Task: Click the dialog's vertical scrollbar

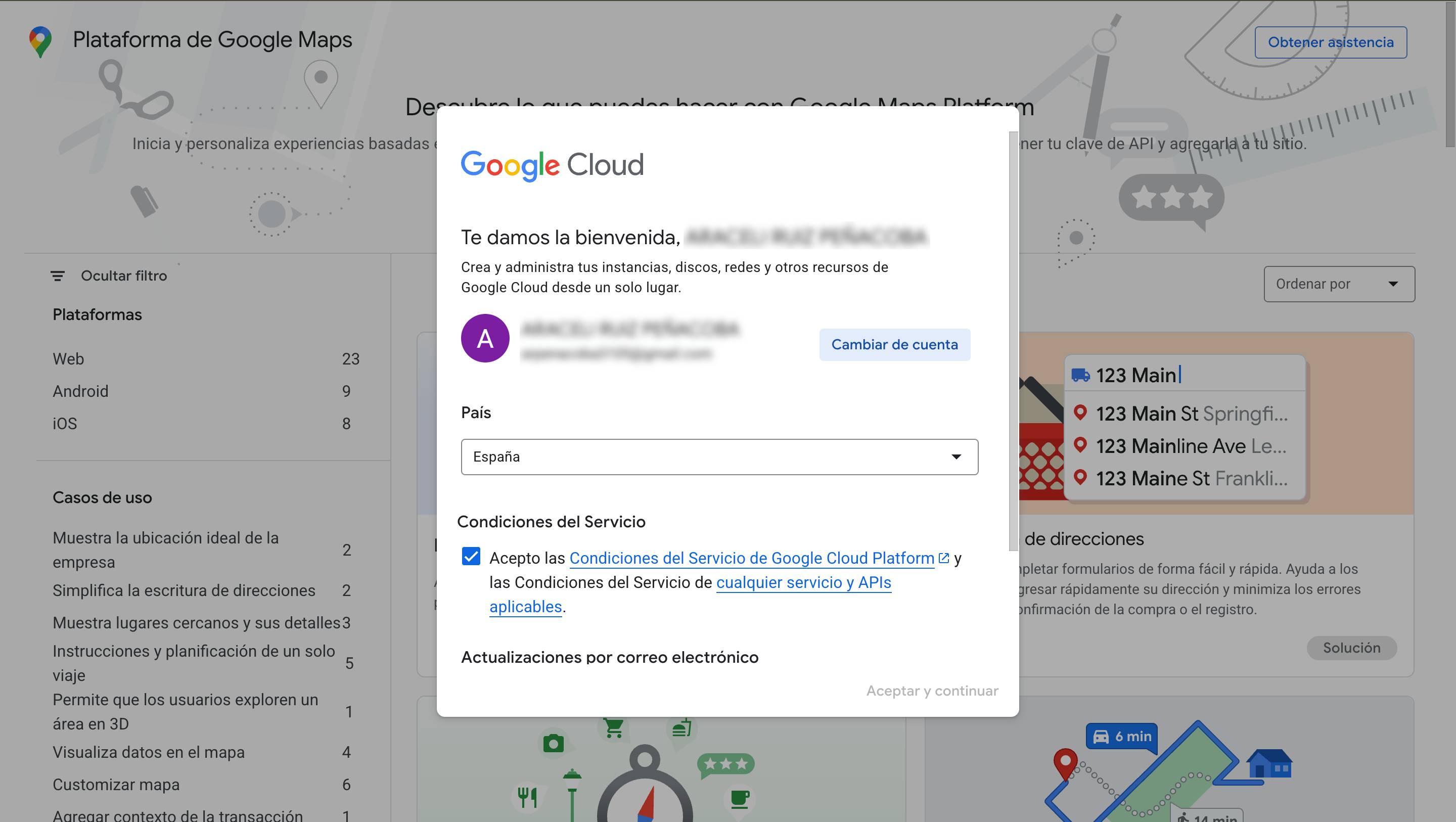Action: pos(1013,341)
